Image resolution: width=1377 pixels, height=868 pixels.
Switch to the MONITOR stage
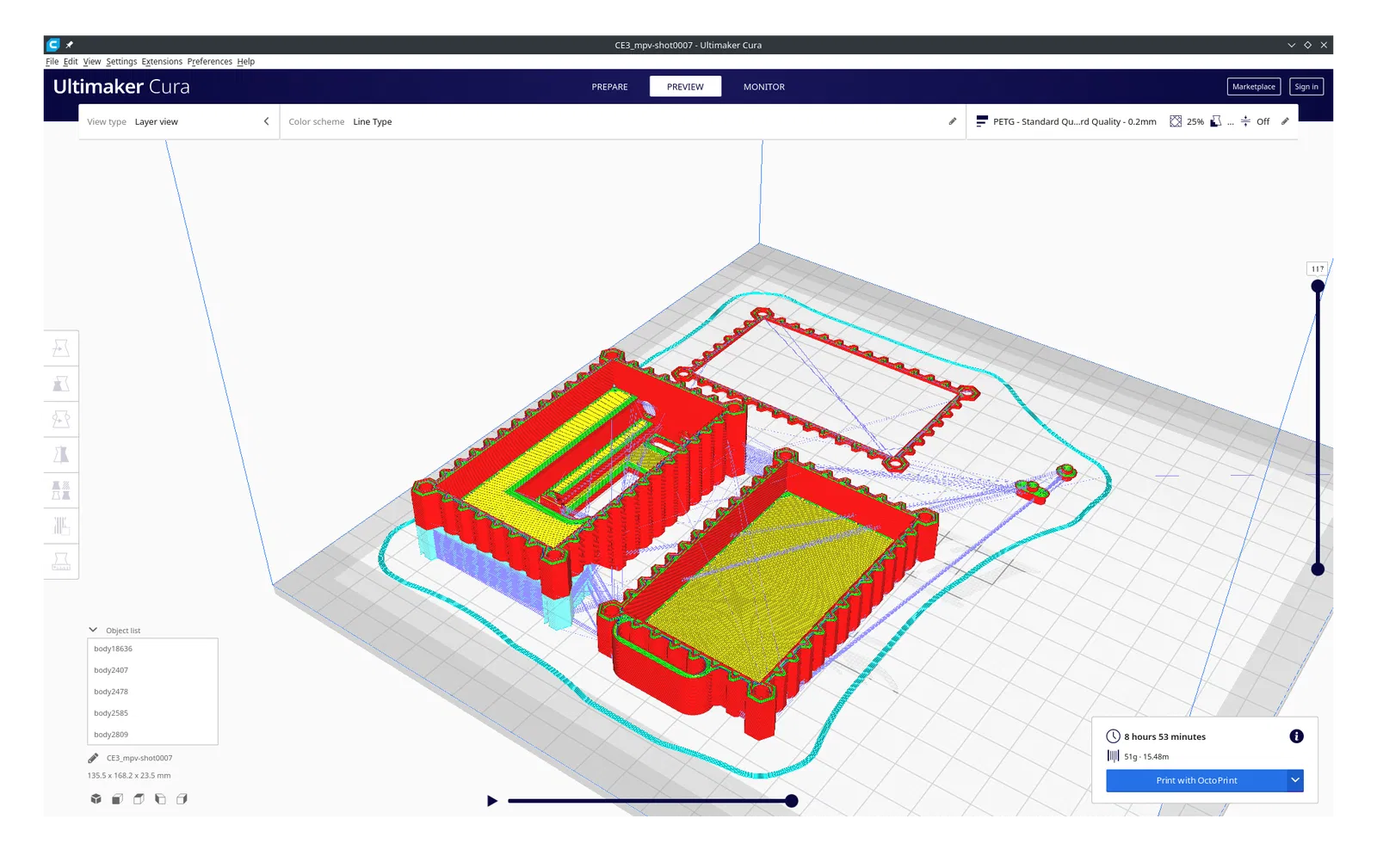coord(764,87)
